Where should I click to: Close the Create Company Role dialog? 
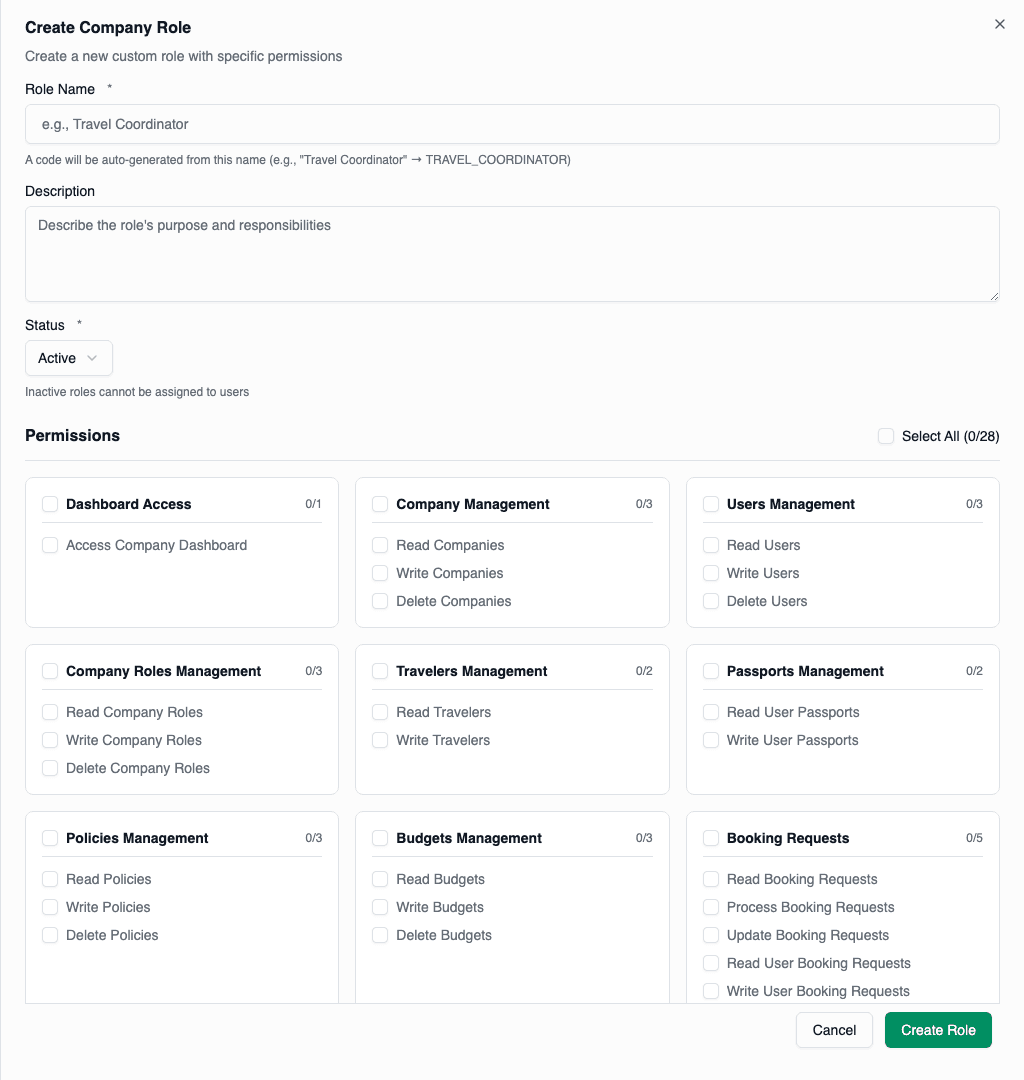999,24
